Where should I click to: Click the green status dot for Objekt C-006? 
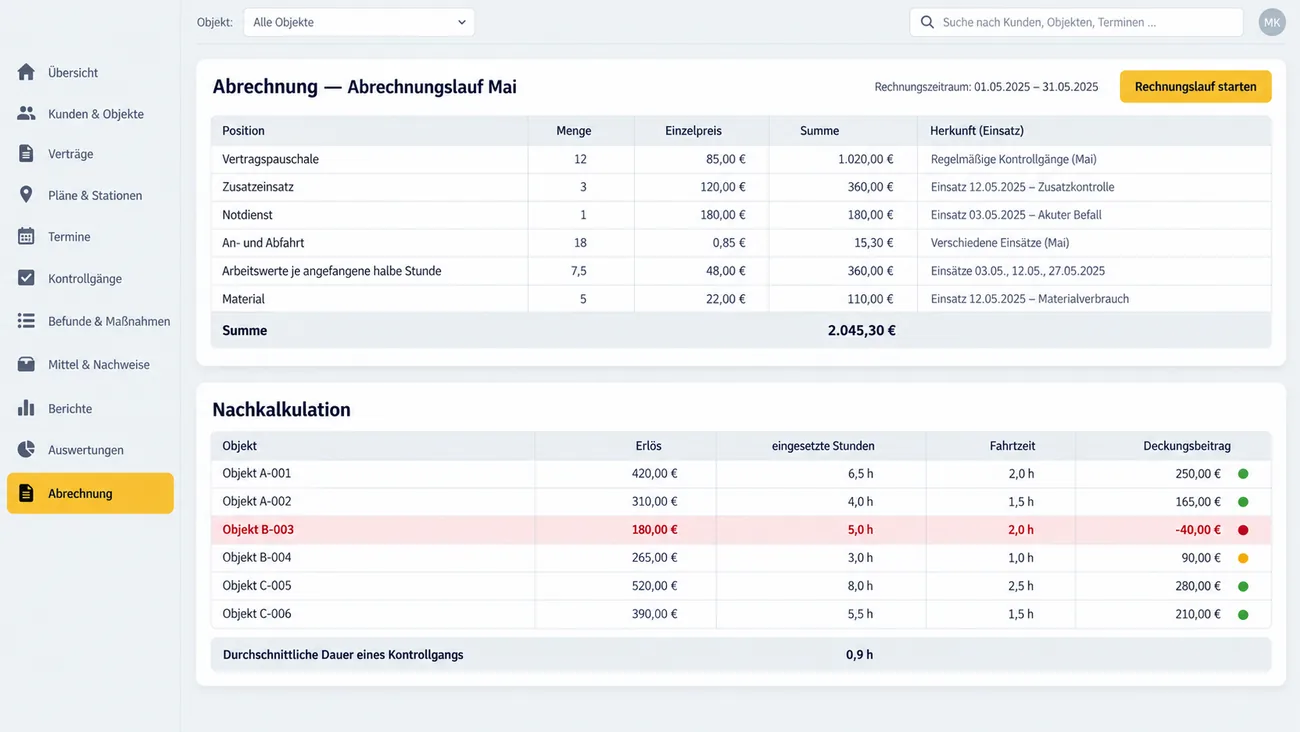(x=1243, y=614)
